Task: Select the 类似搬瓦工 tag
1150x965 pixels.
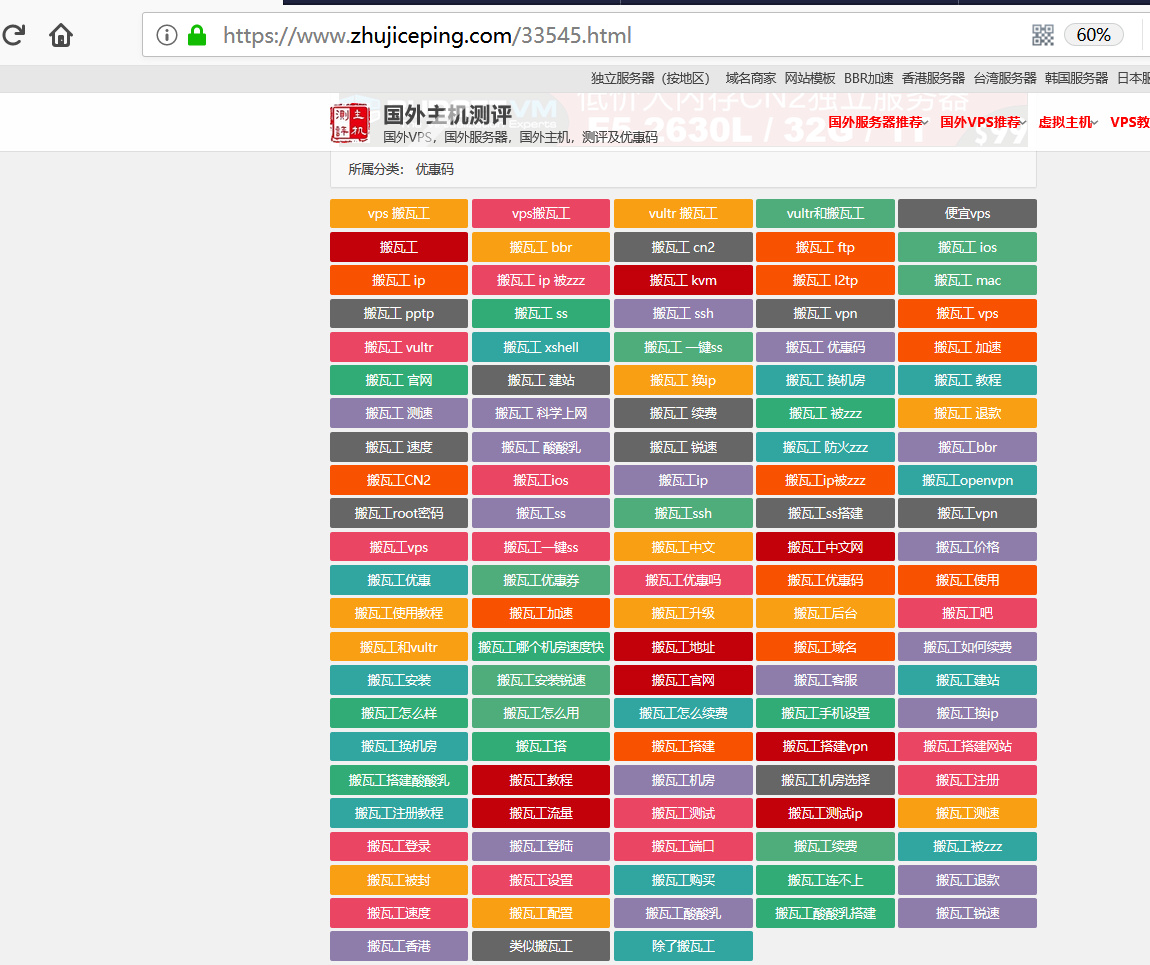Action: tap(540, 945)
